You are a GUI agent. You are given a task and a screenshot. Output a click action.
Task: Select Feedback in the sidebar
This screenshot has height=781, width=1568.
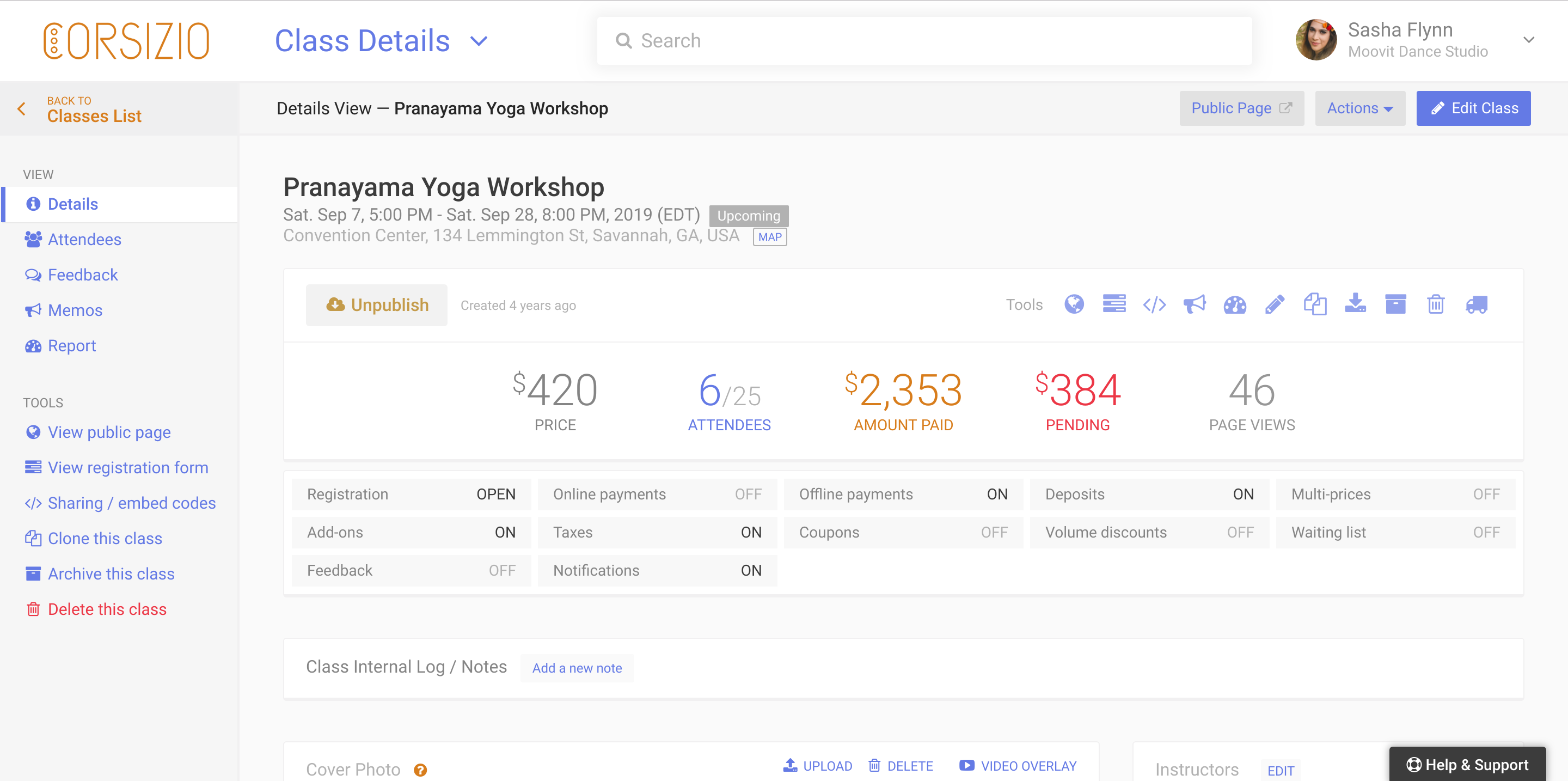pyautogui.click(x=83, y=275)
